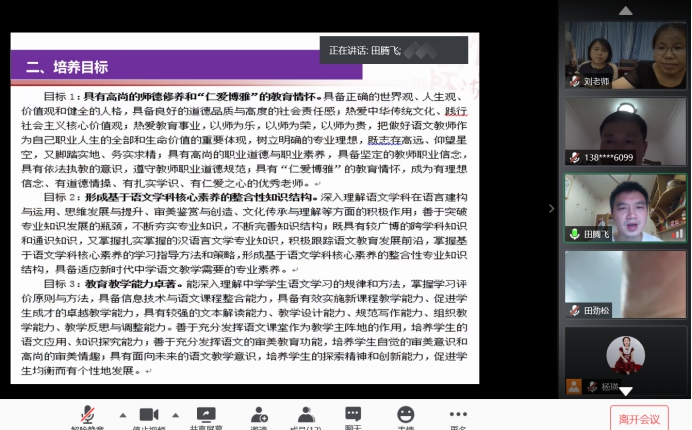Select the 138****6099 participant video
This screenshot has width=692, height=430.
[624, 131]
